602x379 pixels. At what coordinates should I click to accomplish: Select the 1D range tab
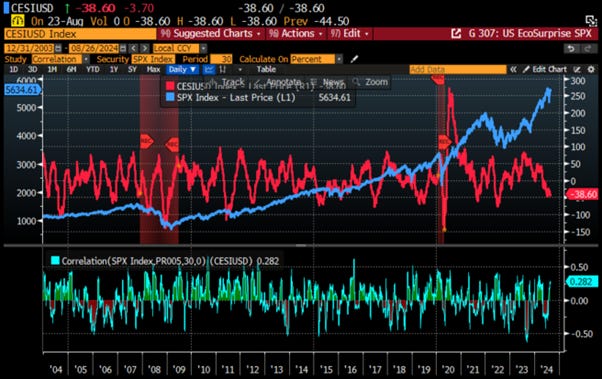[x=13, y=70]
